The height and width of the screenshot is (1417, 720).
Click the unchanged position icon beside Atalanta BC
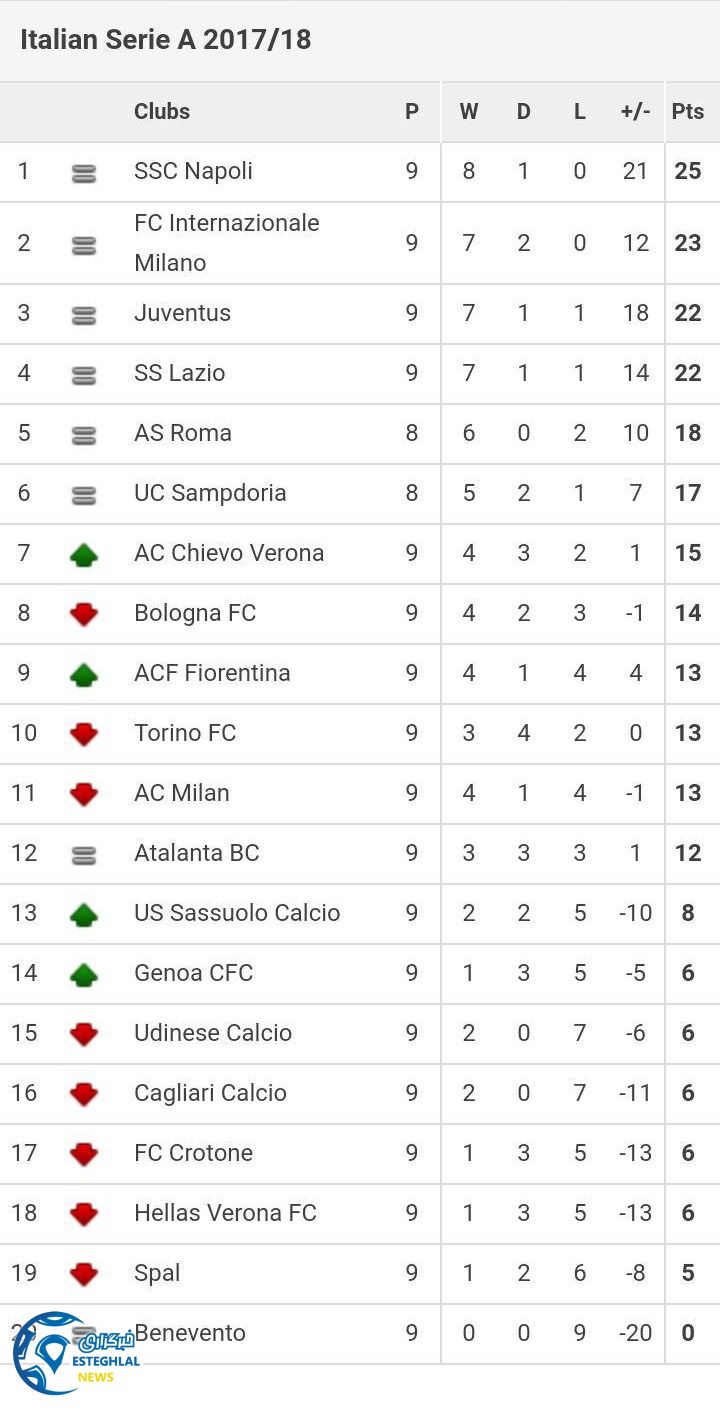[x=84, y=854]
